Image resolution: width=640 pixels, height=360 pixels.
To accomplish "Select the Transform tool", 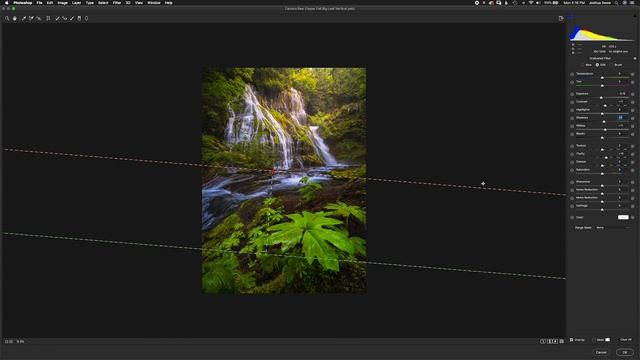I will click(x=48, y=18).
